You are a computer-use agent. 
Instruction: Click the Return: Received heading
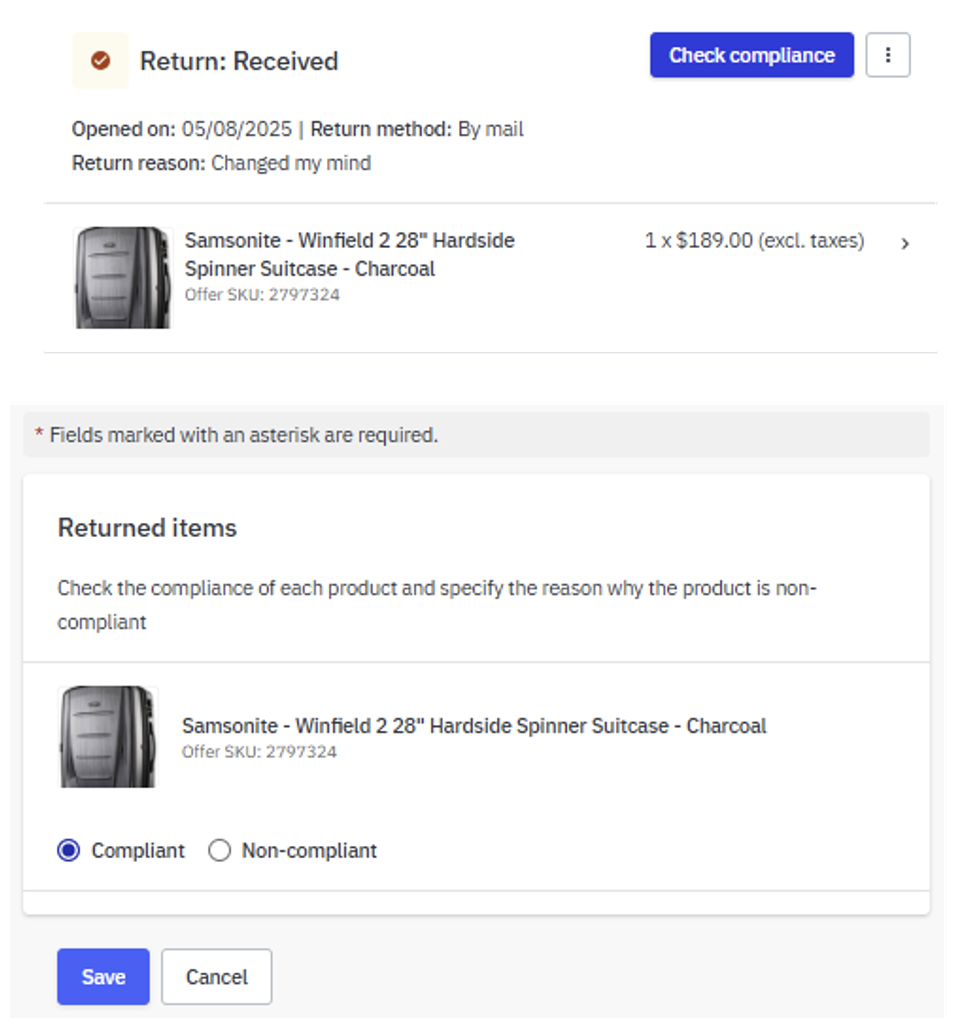coord(239,61)
